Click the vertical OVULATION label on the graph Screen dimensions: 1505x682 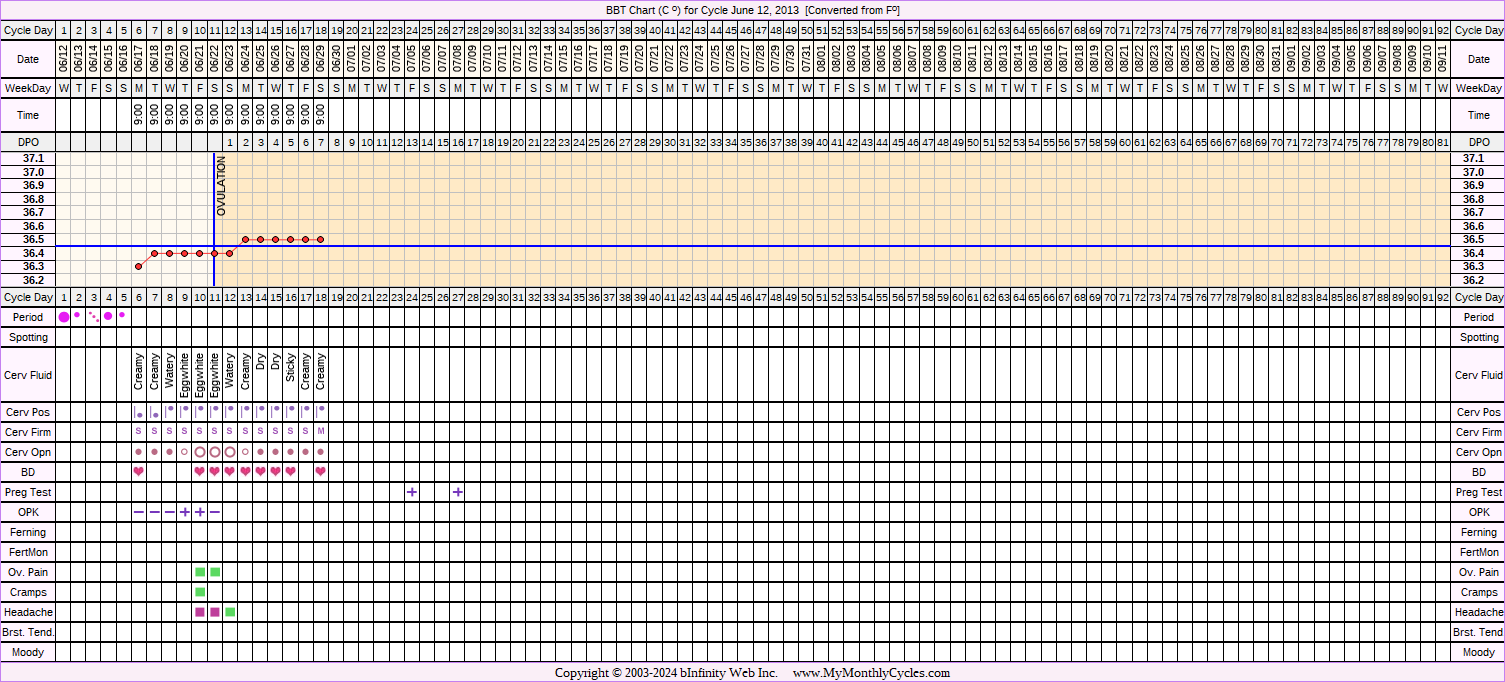pos(222,187)
